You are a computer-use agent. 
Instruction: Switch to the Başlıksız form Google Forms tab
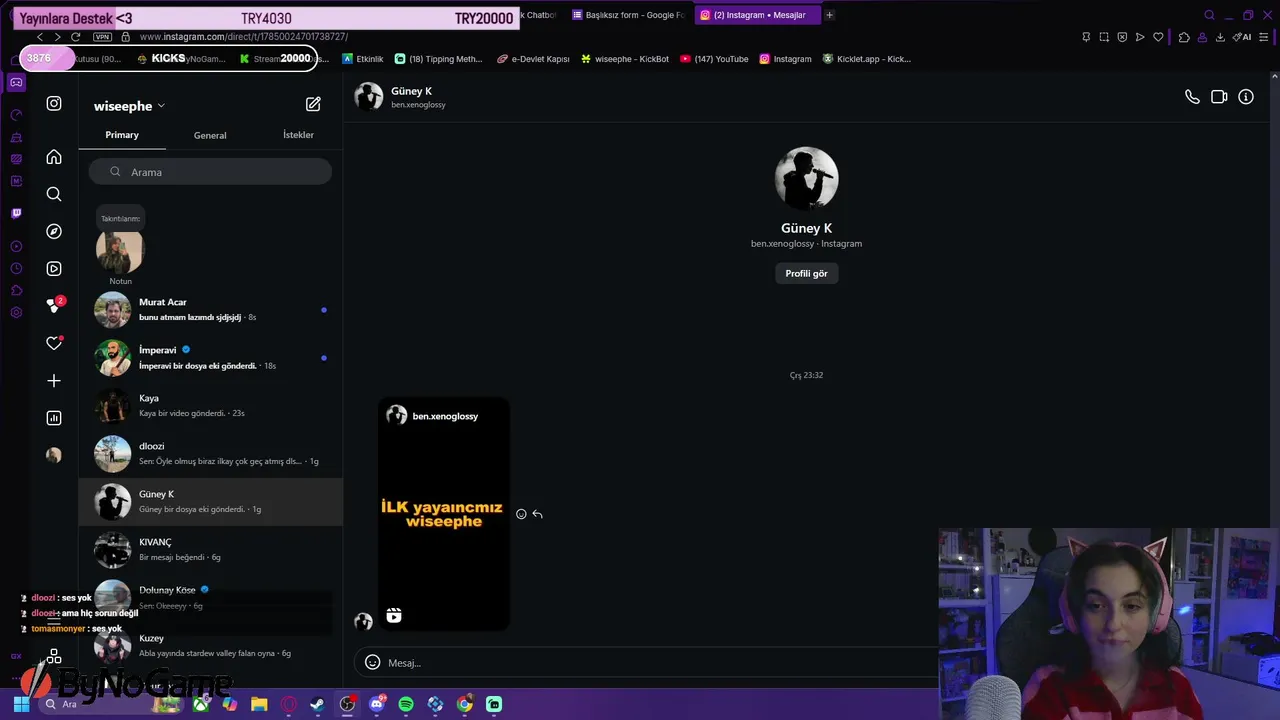628,15
